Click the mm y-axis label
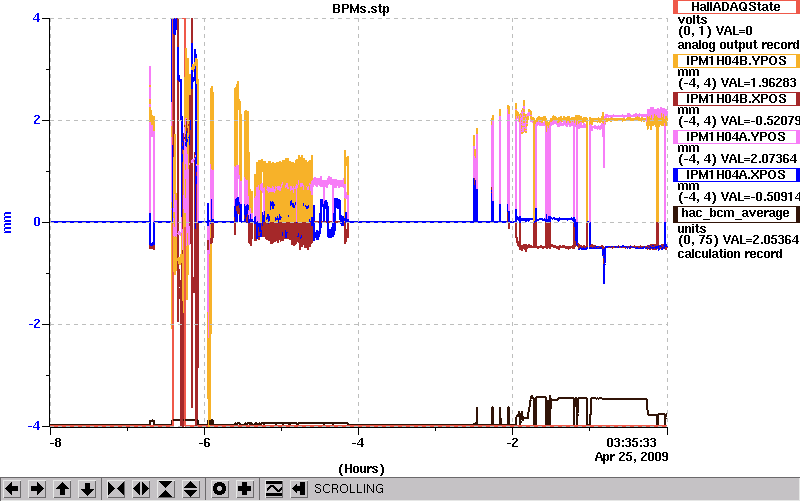The width and height of the screenshot is (800, 501). pos(7,222)
